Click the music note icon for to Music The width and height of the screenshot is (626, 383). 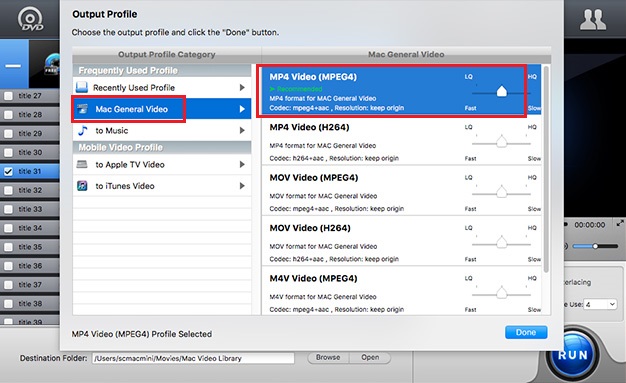(82, 130)
